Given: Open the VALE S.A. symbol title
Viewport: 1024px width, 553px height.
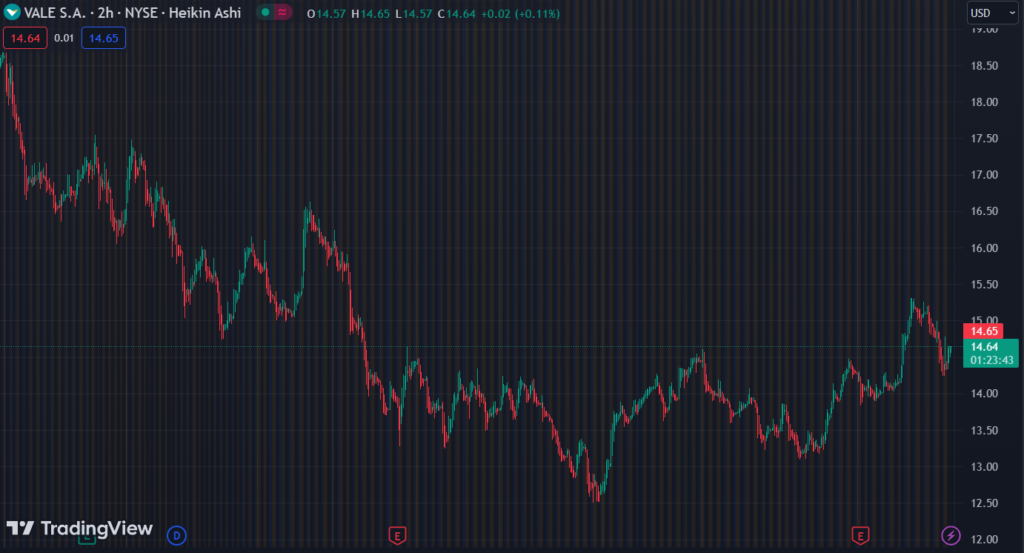Looking at the screenshot, I should [133, 12].
